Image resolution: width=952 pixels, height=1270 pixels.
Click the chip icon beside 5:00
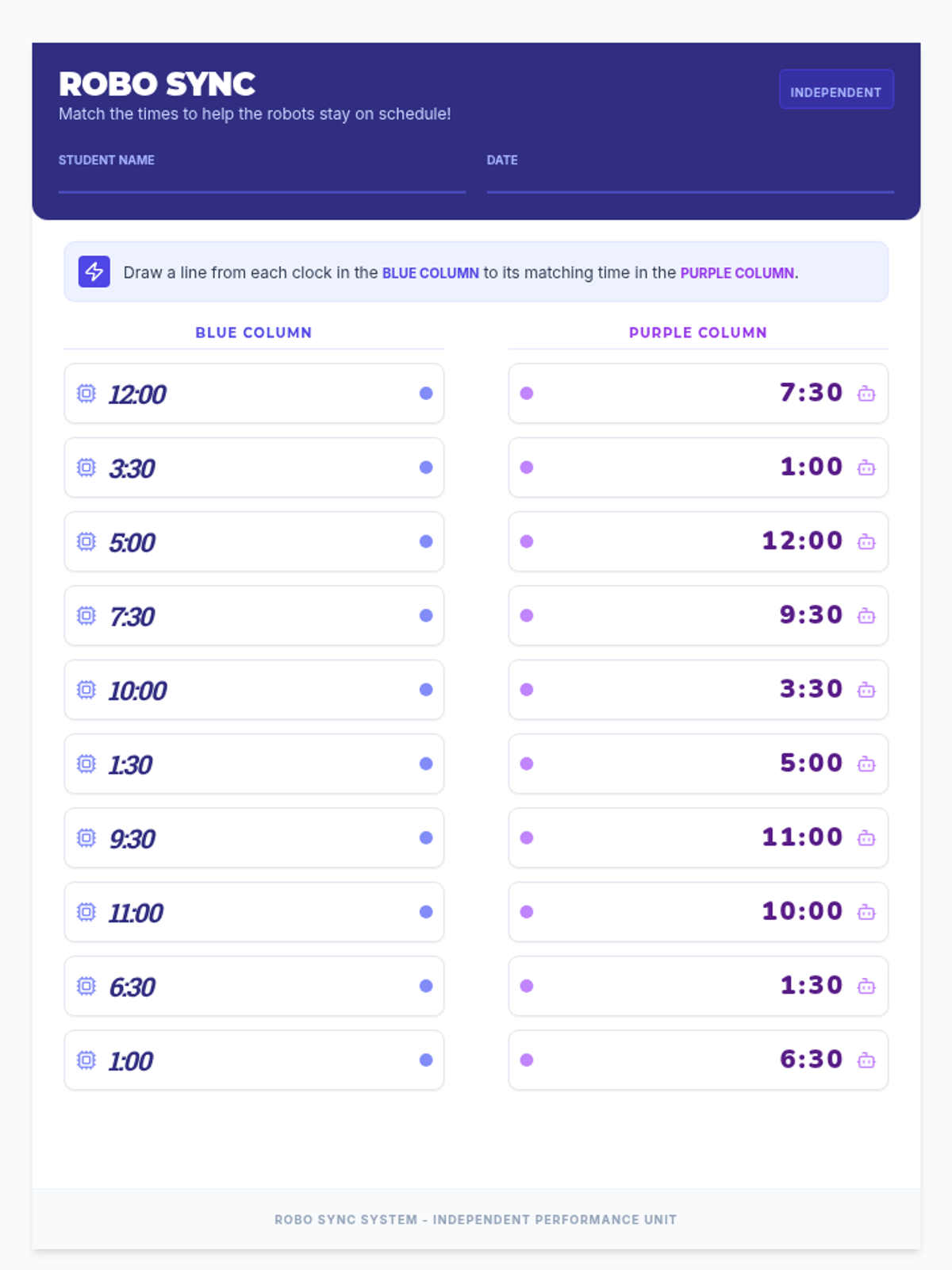[x=86, y=541]
